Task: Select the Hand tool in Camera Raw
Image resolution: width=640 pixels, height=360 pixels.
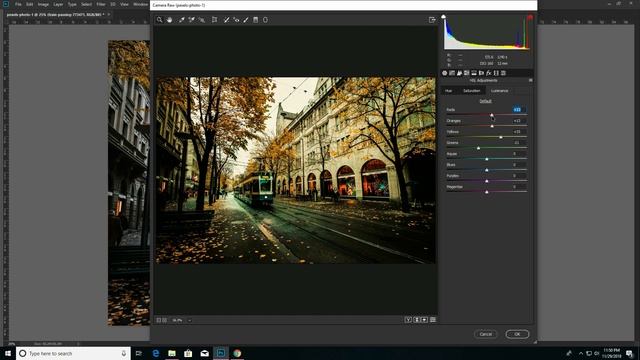Action: click(x=169, y=20)
